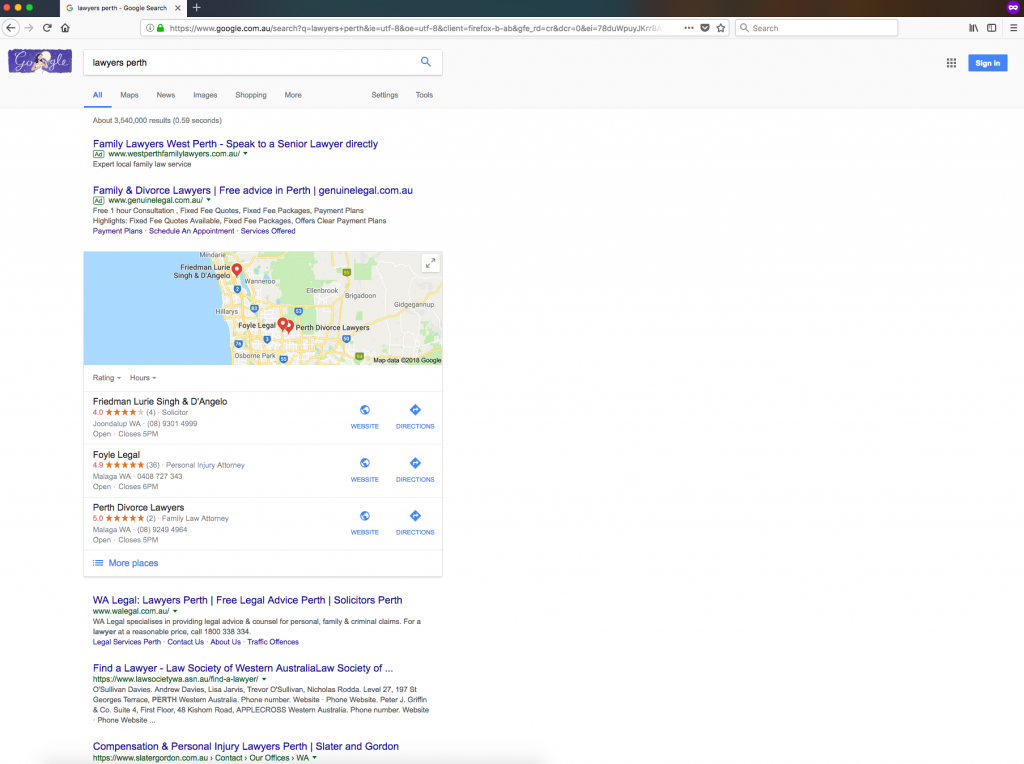This screenshot has width=1024, height=764.
Task: Open the Library icon in Firefox toolbar
Action: click(974, 28)
